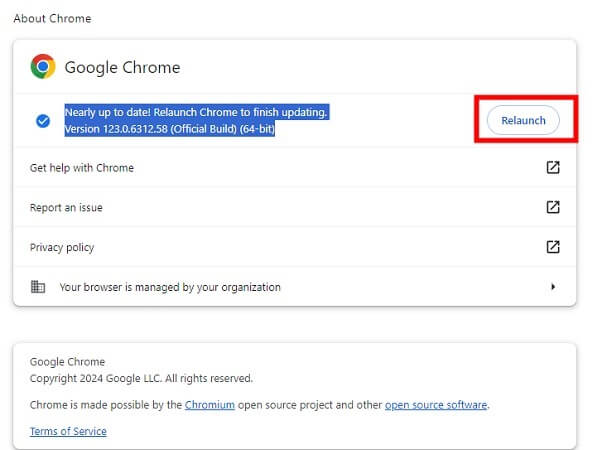Click the Version 123.0.6312.58 text line

point(169,130)
